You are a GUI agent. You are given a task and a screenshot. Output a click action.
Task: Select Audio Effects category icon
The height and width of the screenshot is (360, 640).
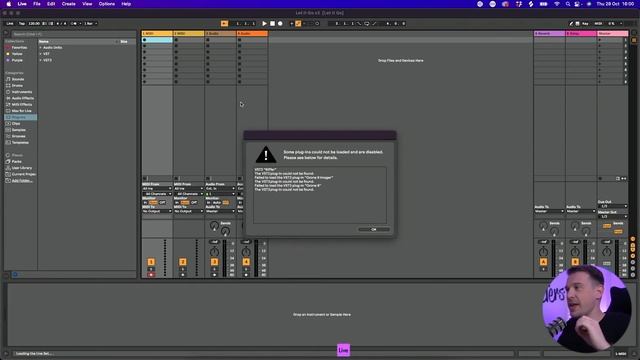pyautogui.click(x=8, y=98)
